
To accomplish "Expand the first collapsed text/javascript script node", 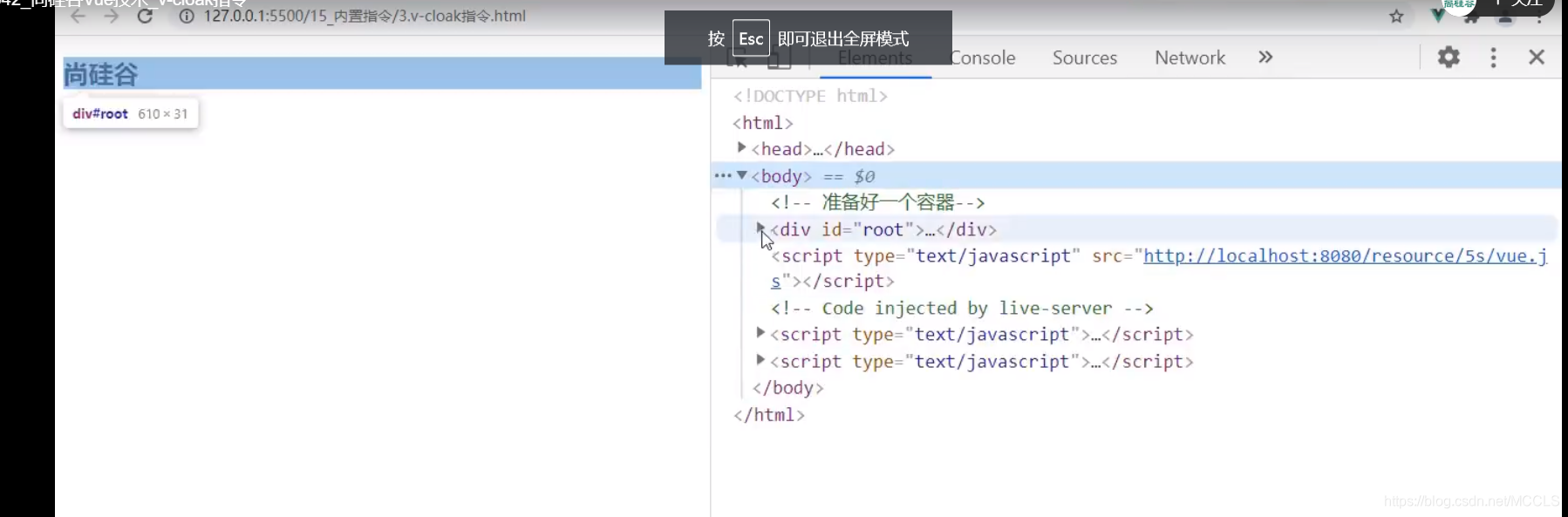I will [x=760, y=333].
